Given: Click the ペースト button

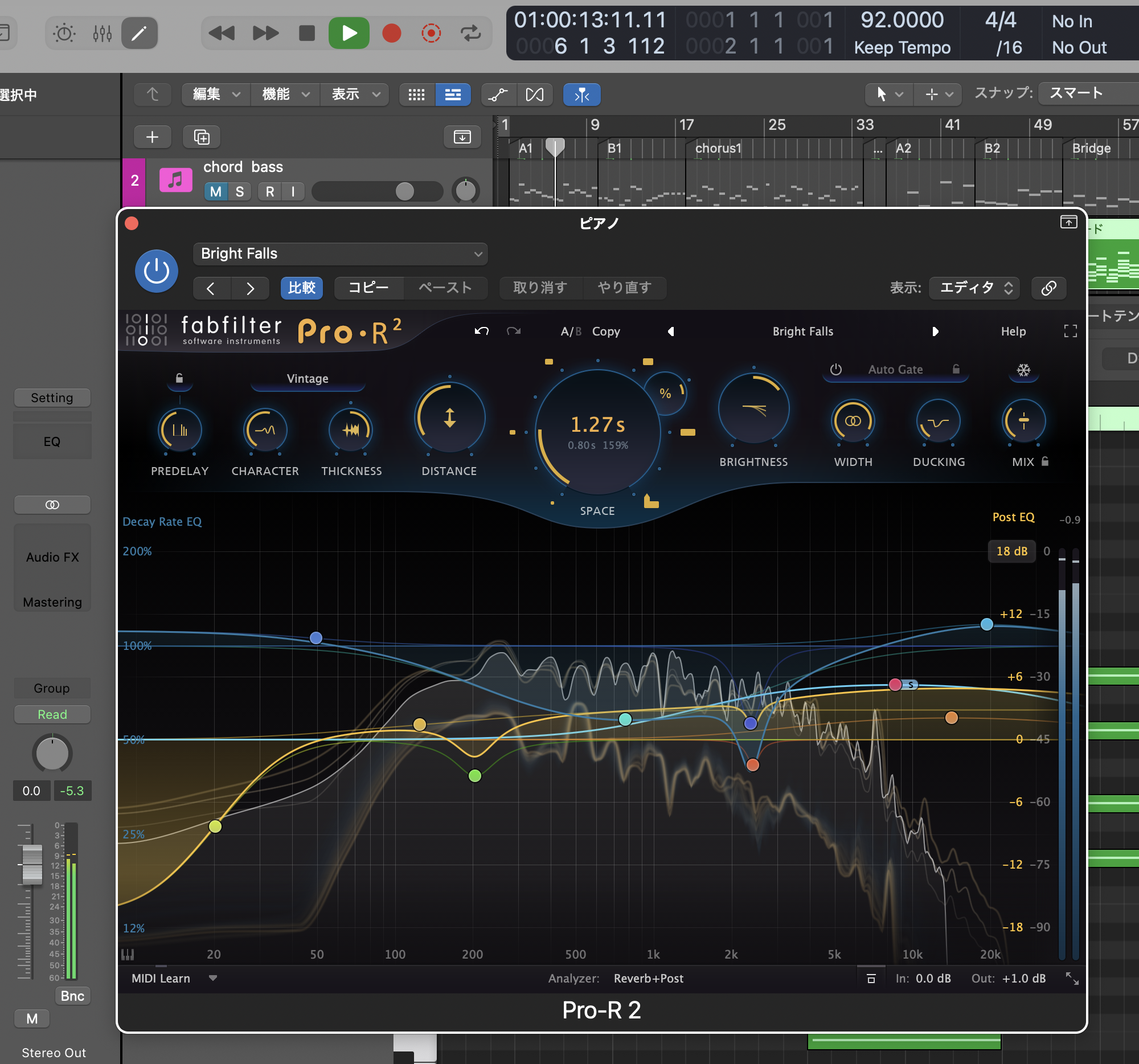Looking at the screenshot, I should (445, 288).
